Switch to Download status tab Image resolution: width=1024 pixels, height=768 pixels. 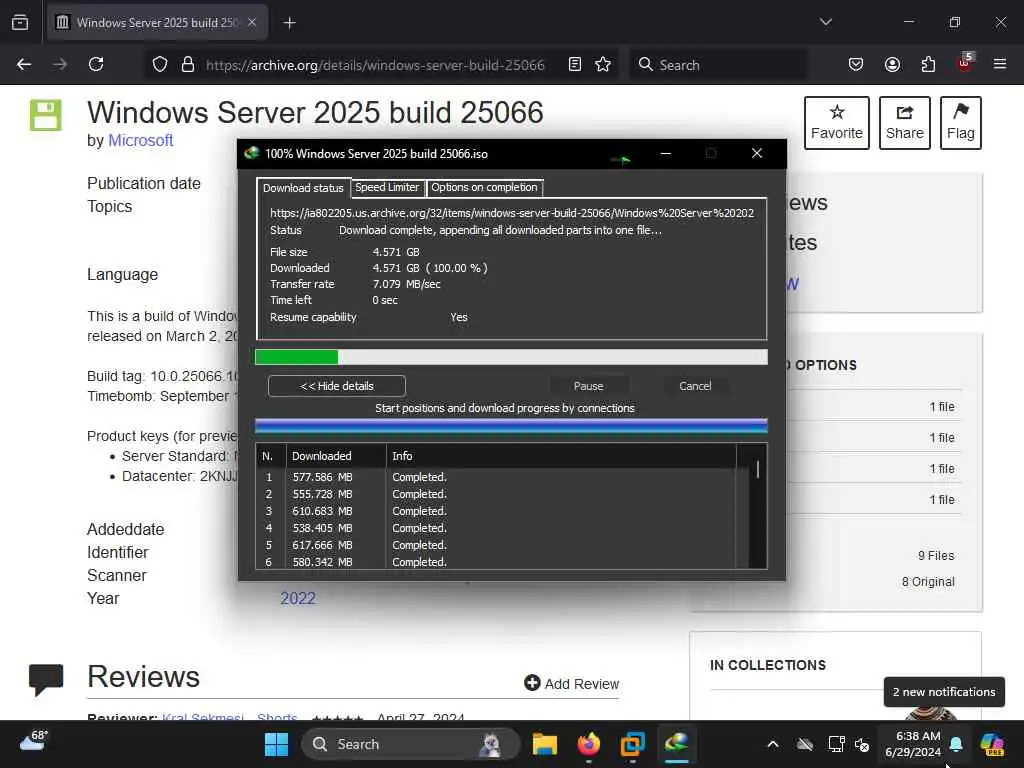(x=303, y=188)
